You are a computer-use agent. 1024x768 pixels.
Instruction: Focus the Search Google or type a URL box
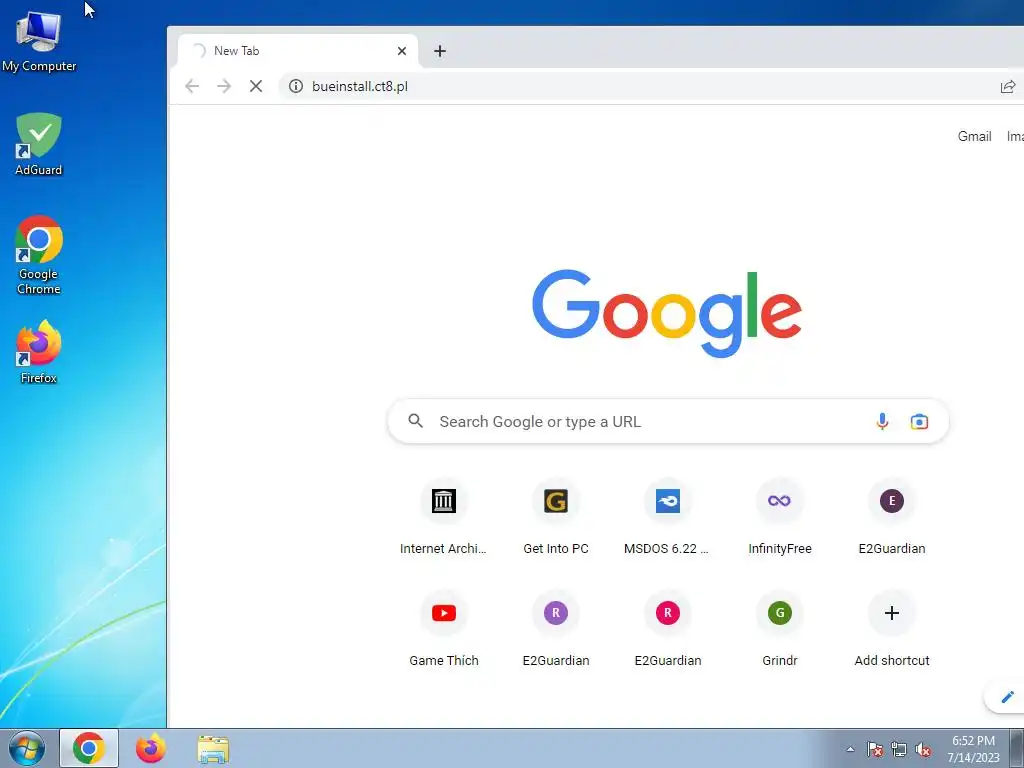(x=668, y=421)
